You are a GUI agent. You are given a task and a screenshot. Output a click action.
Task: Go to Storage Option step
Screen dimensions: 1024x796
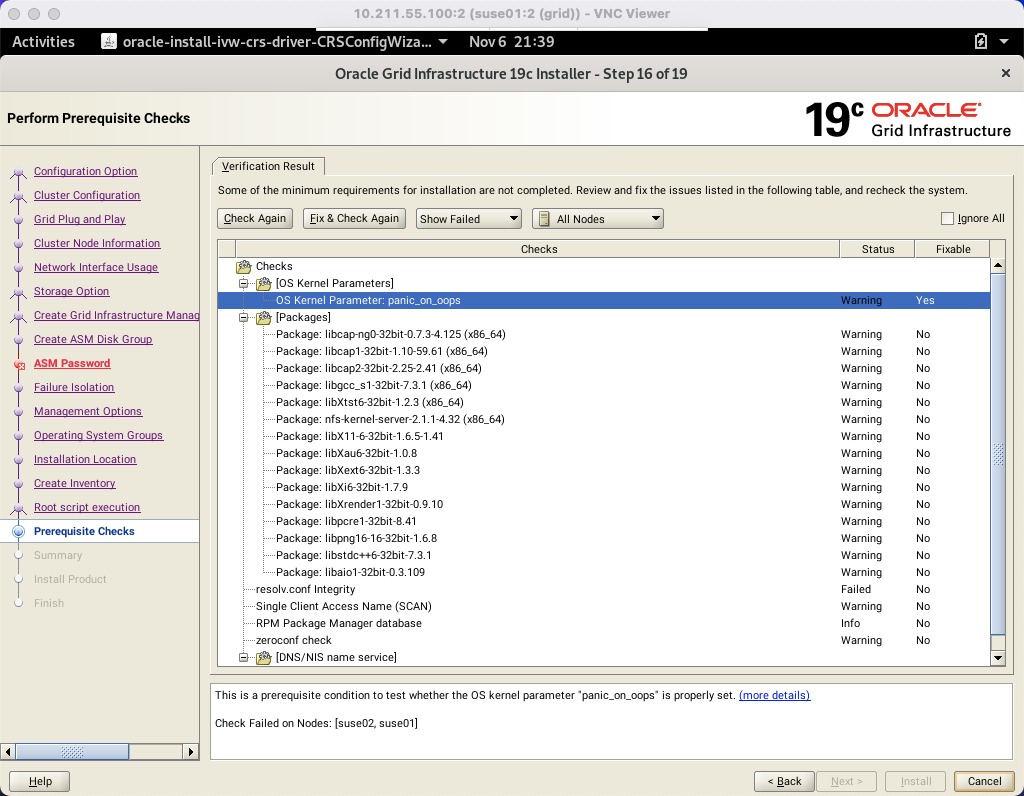pos(72,291)
